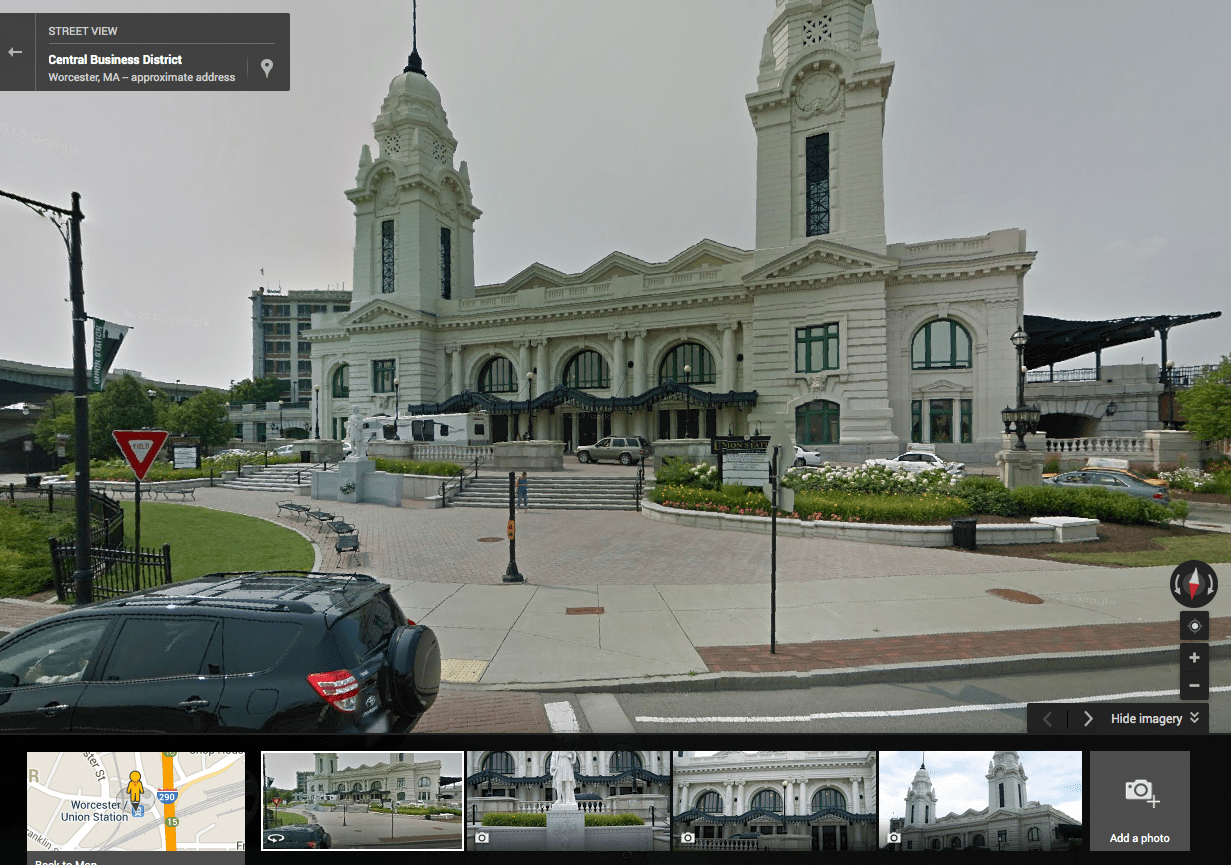Click the double chevron beside Hide imagery

click(x=1196, y=718)
